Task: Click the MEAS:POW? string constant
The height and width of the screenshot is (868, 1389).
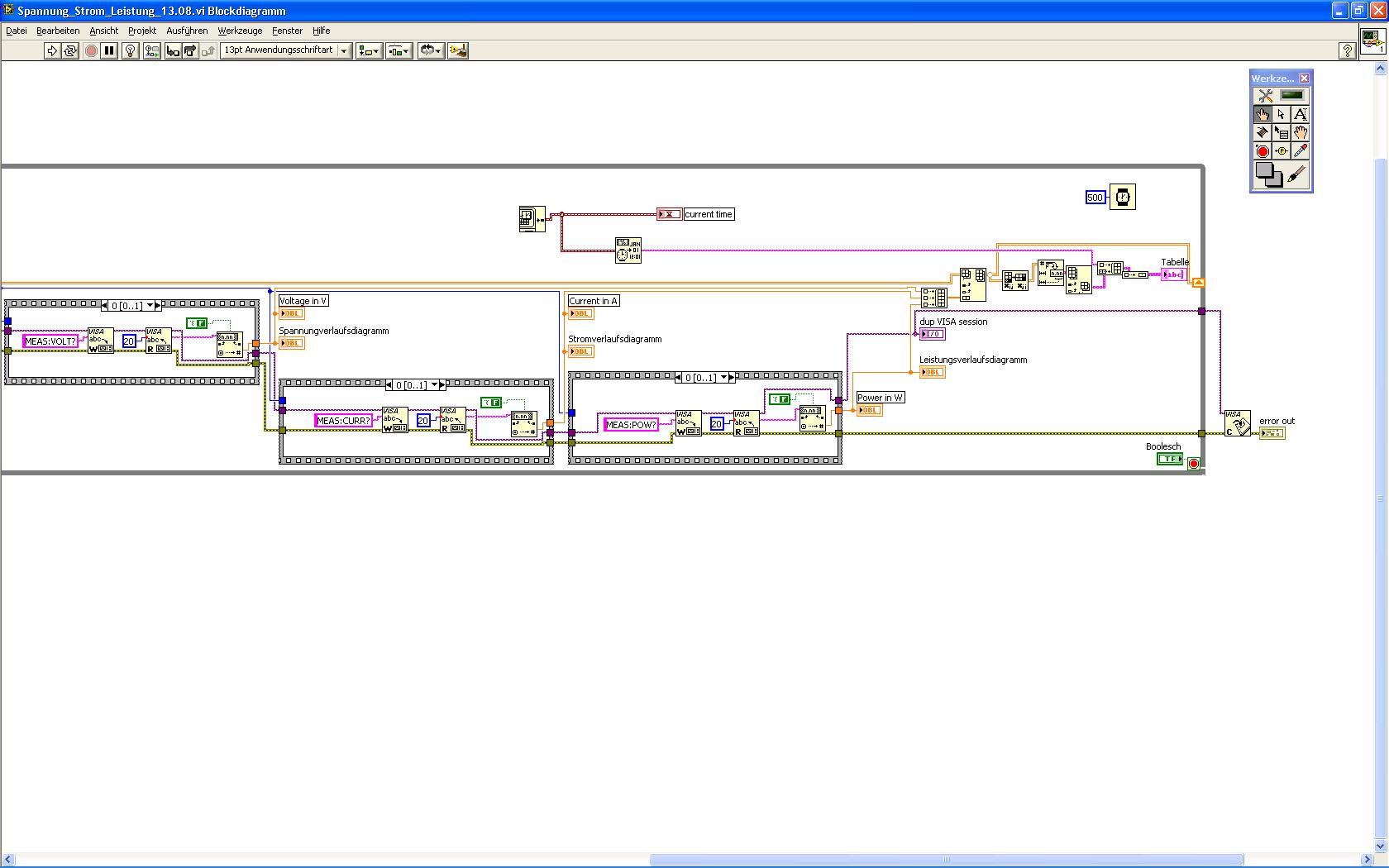Action: pyautogui.click(x=632, y=425)
